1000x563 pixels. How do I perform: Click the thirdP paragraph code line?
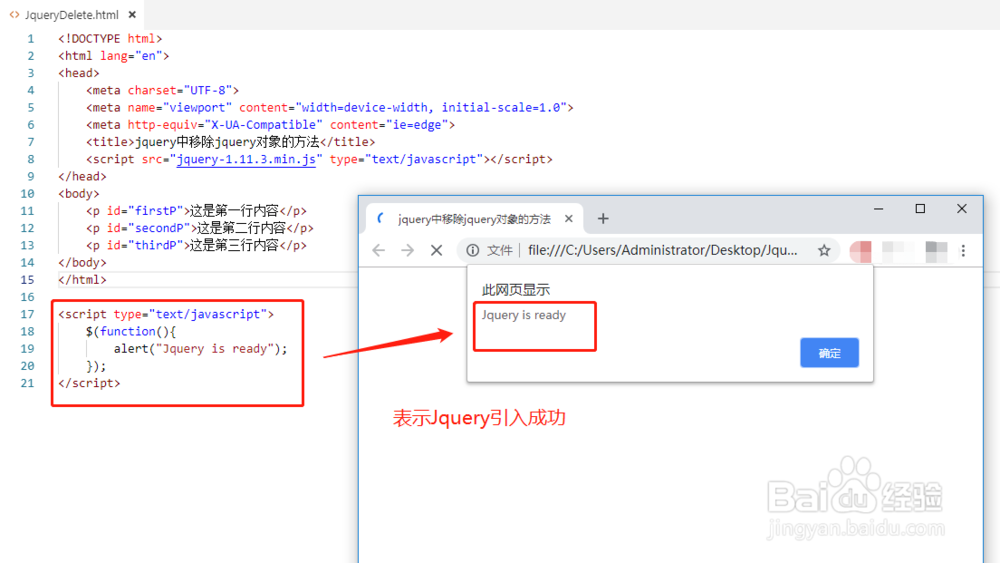[x=196, y=245]
